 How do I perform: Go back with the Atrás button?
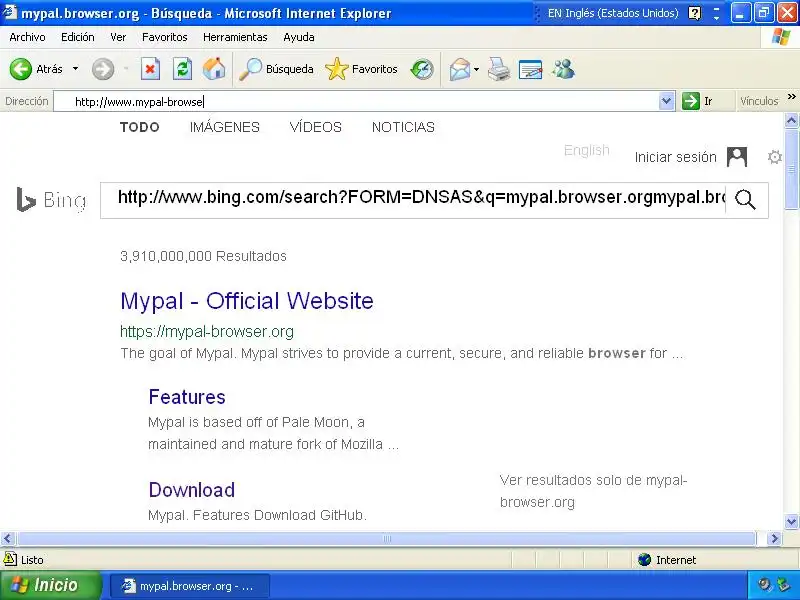coord(36,69)
